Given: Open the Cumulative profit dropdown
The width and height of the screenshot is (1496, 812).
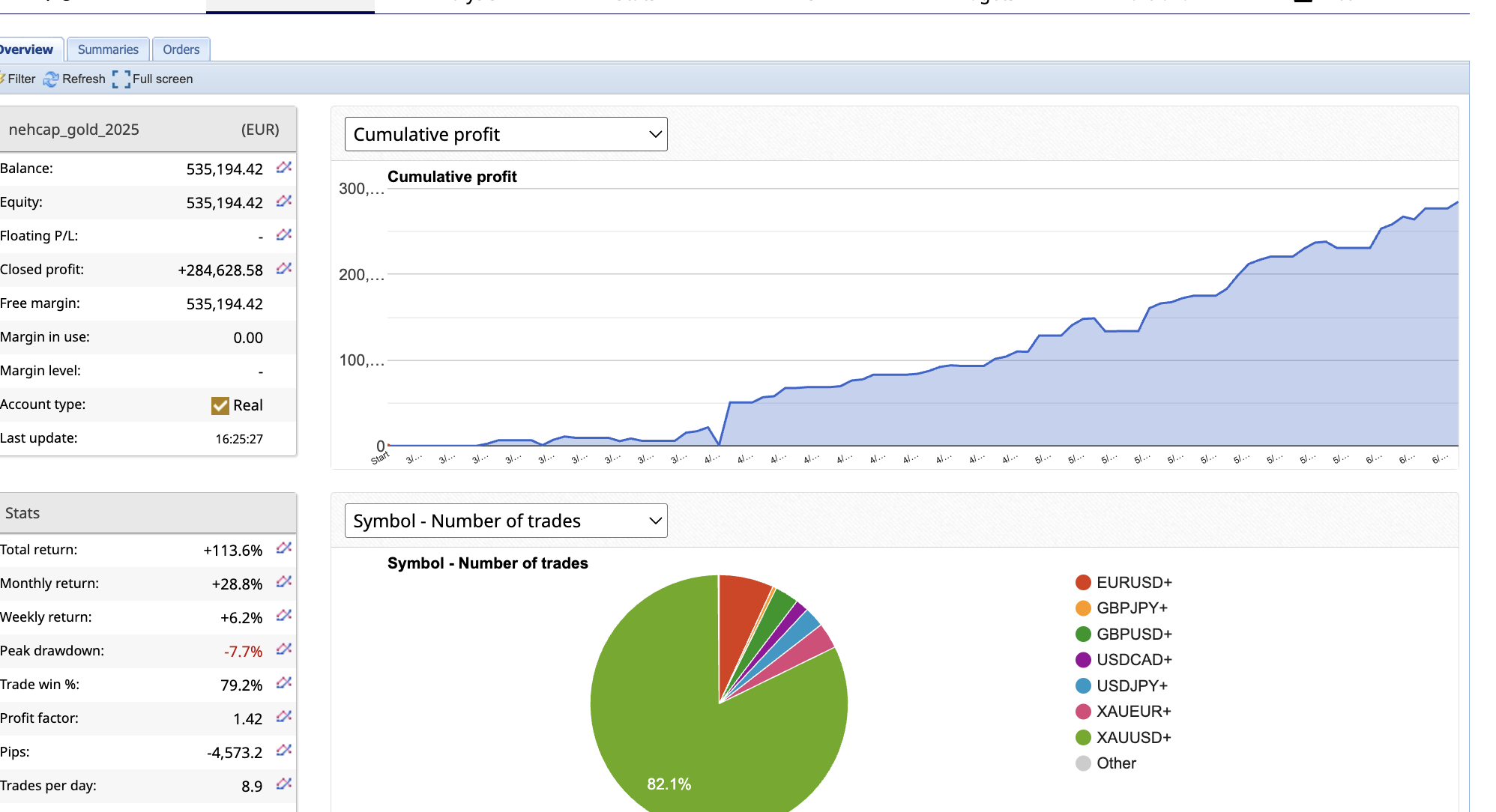Looking at the screenshot, I should point(506,134).
